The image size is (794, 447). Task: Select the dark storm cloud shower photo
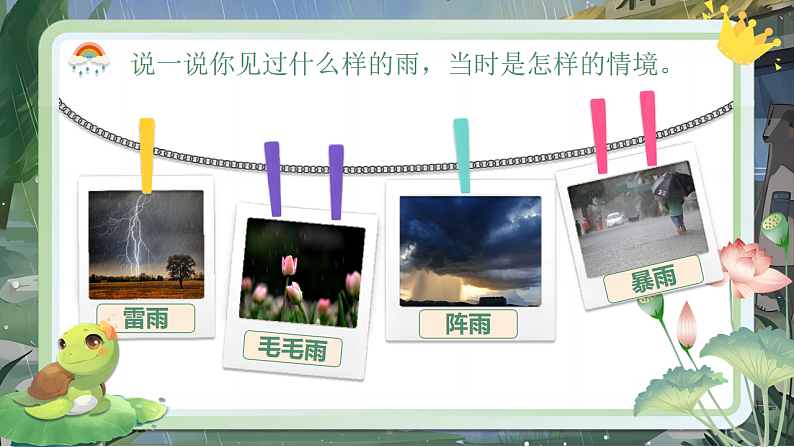(470, 251)
